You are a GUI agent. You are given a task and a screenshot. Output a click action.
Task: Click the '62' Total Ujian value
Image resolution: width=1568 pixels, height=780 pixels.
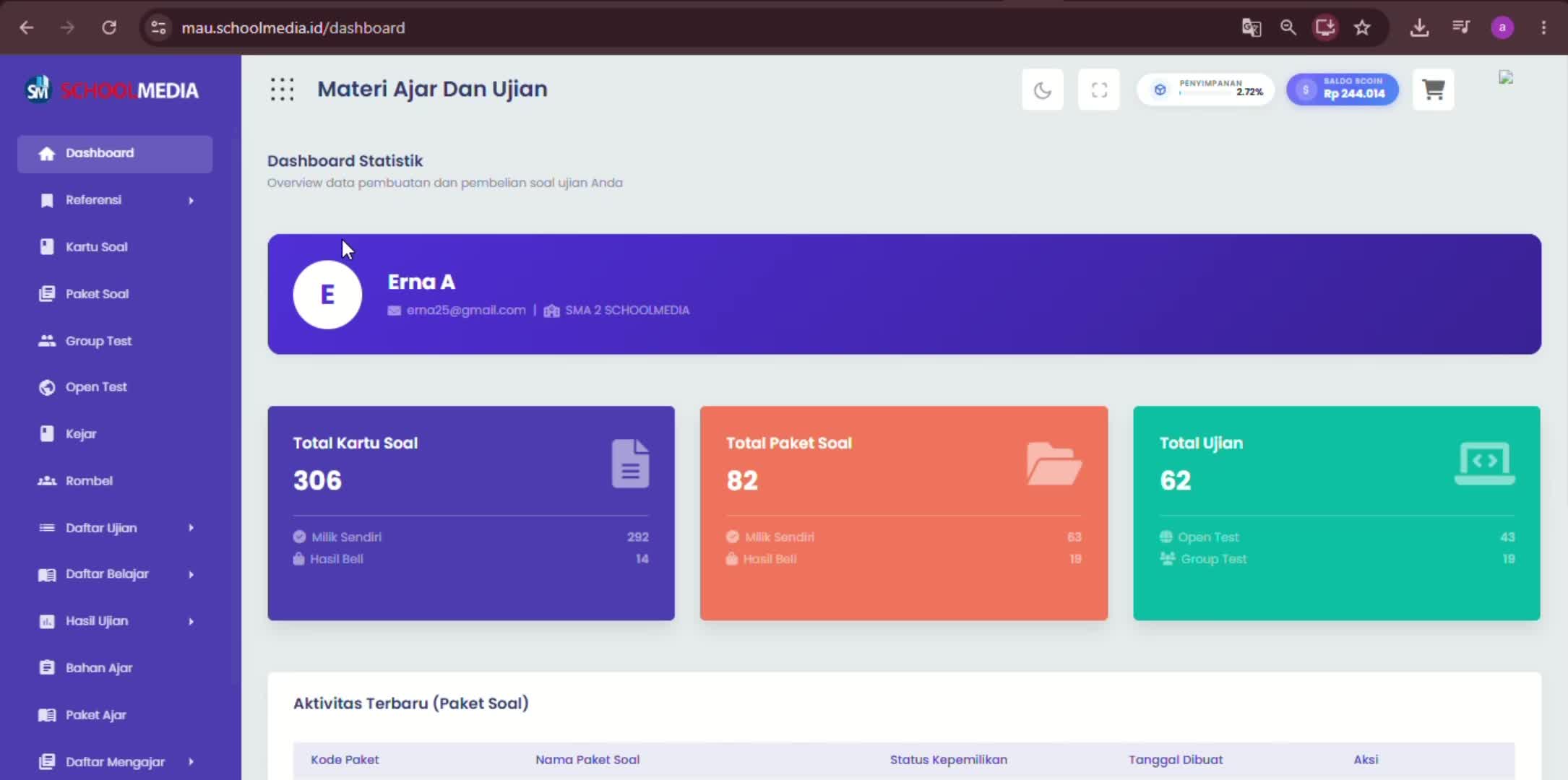1175,481
